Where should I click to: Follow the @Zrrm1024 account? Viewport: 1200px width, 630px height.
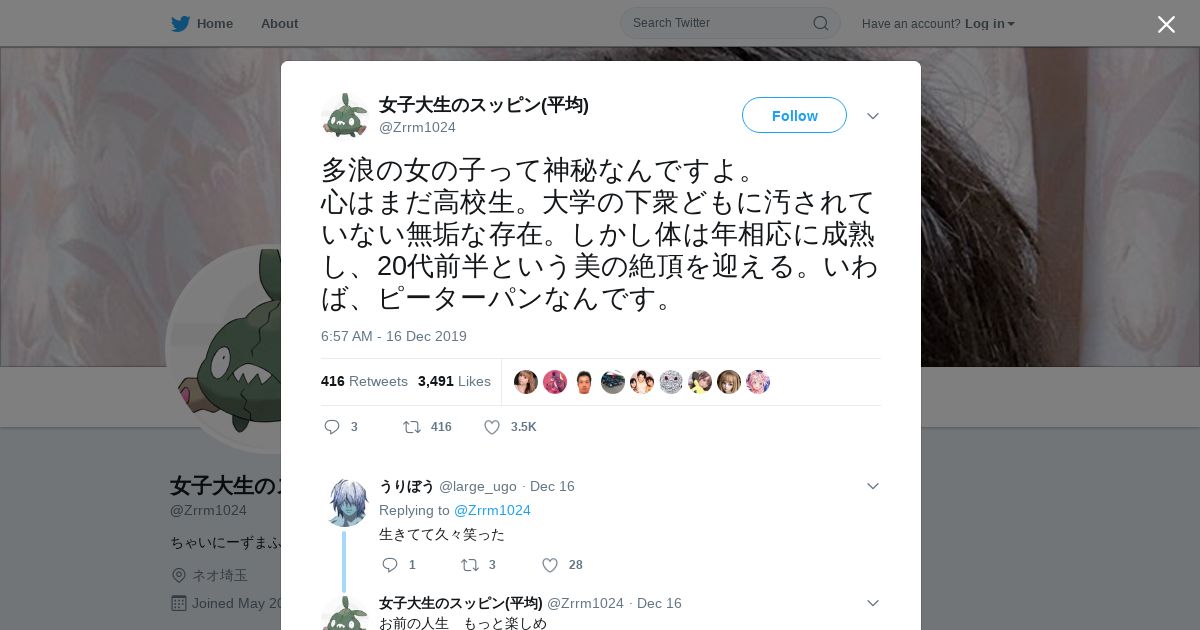click(x=794, y=115)
